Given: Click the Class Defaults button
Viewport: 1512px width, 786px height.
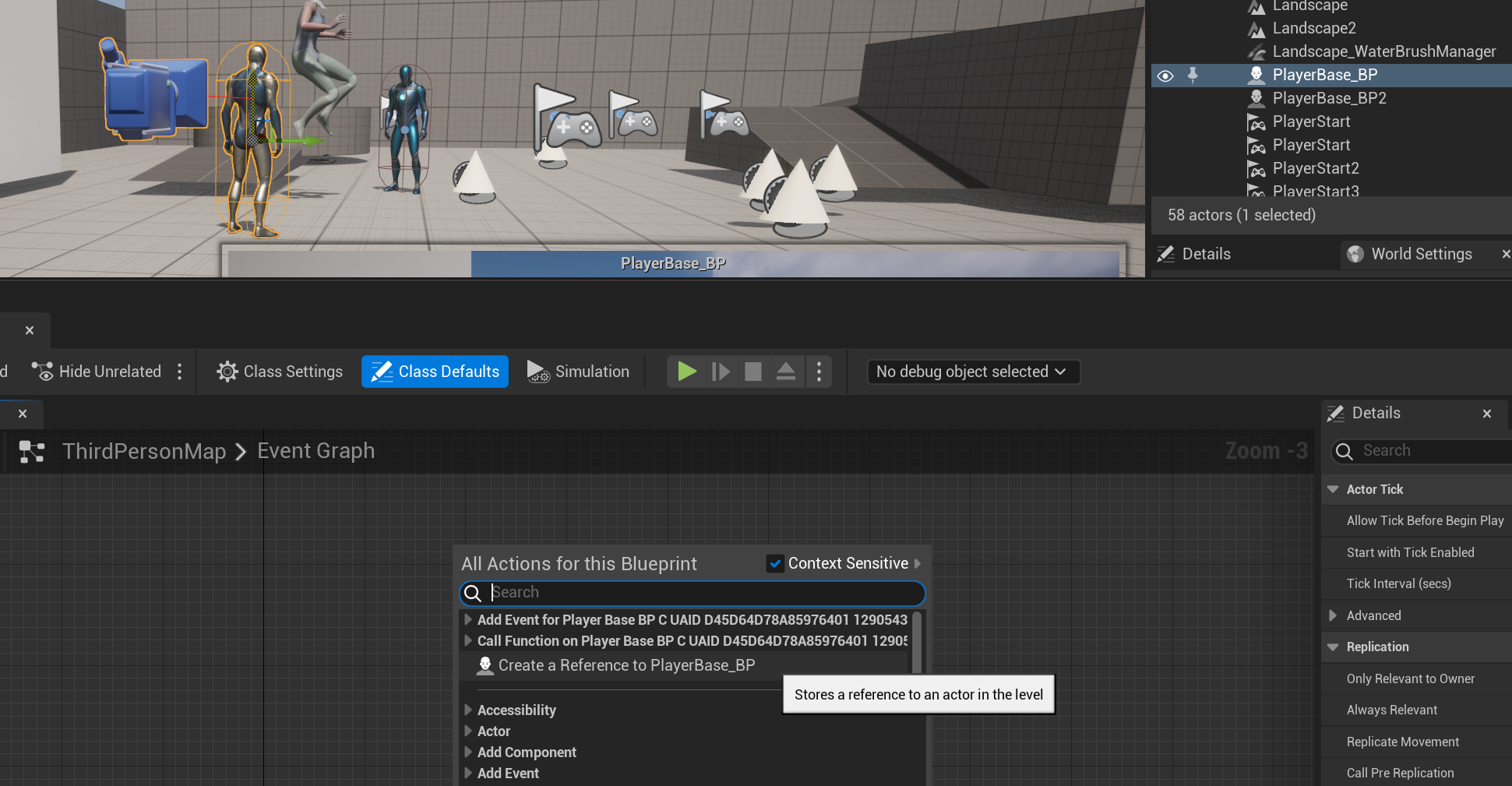Looking at the screenshot, I should 435,372.
